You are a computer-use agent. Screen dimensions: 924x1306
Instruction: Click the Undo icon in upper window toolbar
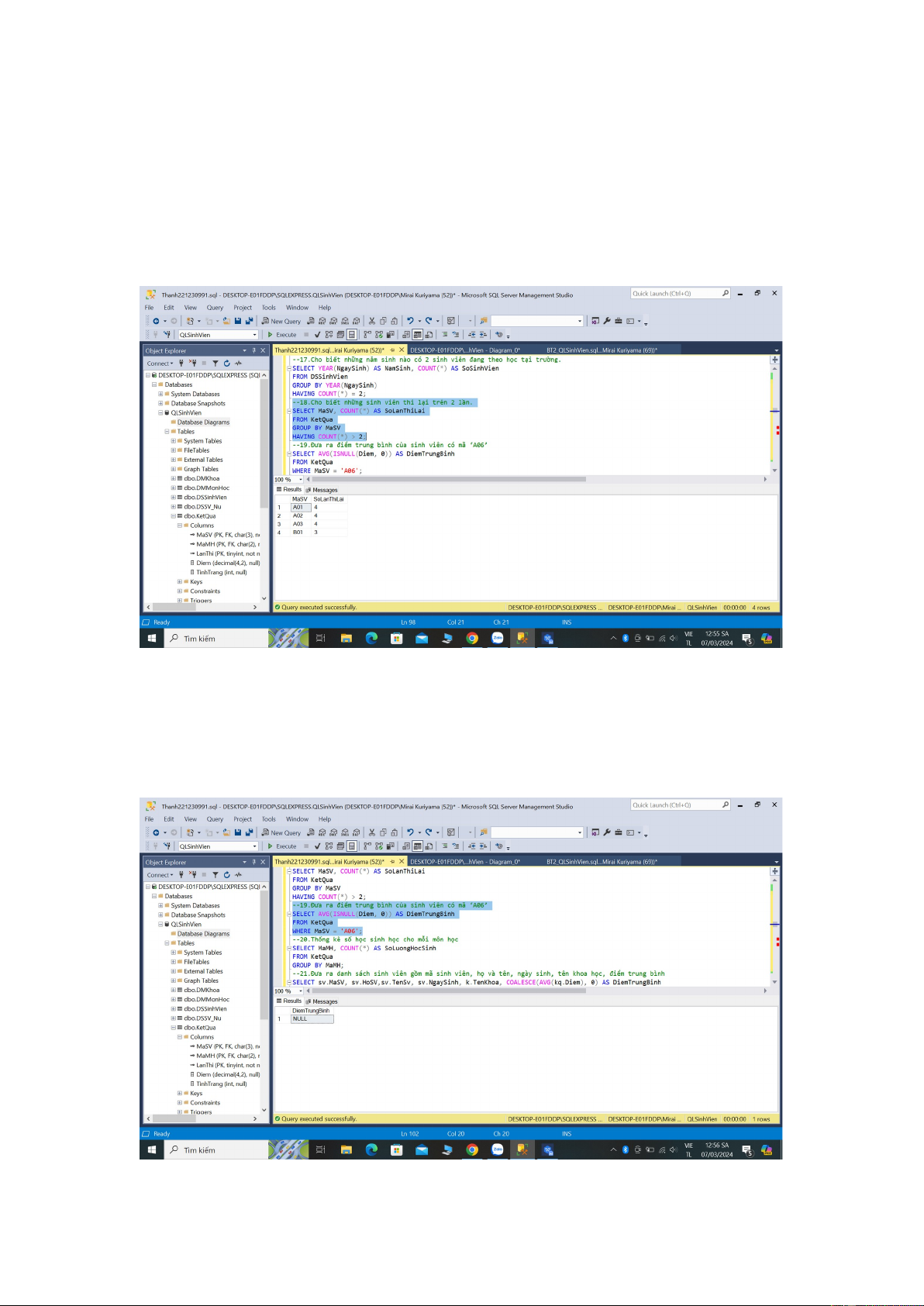coord(410,321)
